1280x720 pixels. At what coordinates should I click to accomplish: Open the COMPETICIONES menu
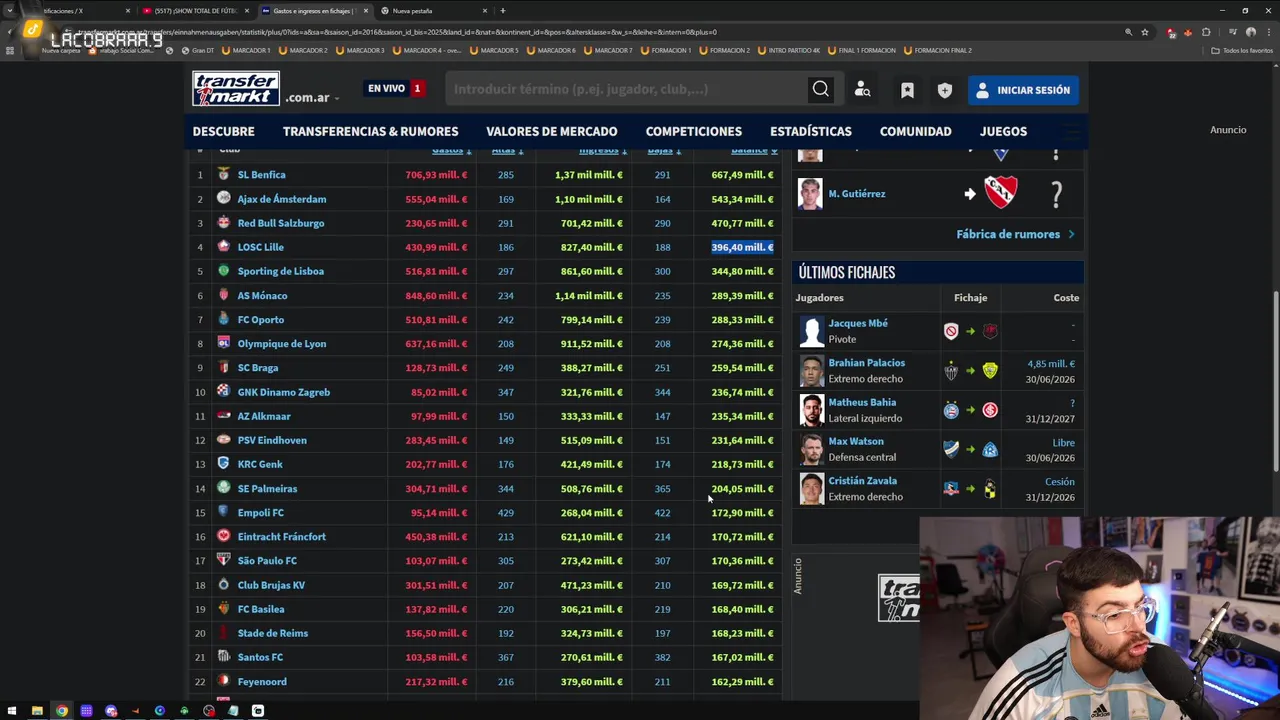click(x=693, y=131)
